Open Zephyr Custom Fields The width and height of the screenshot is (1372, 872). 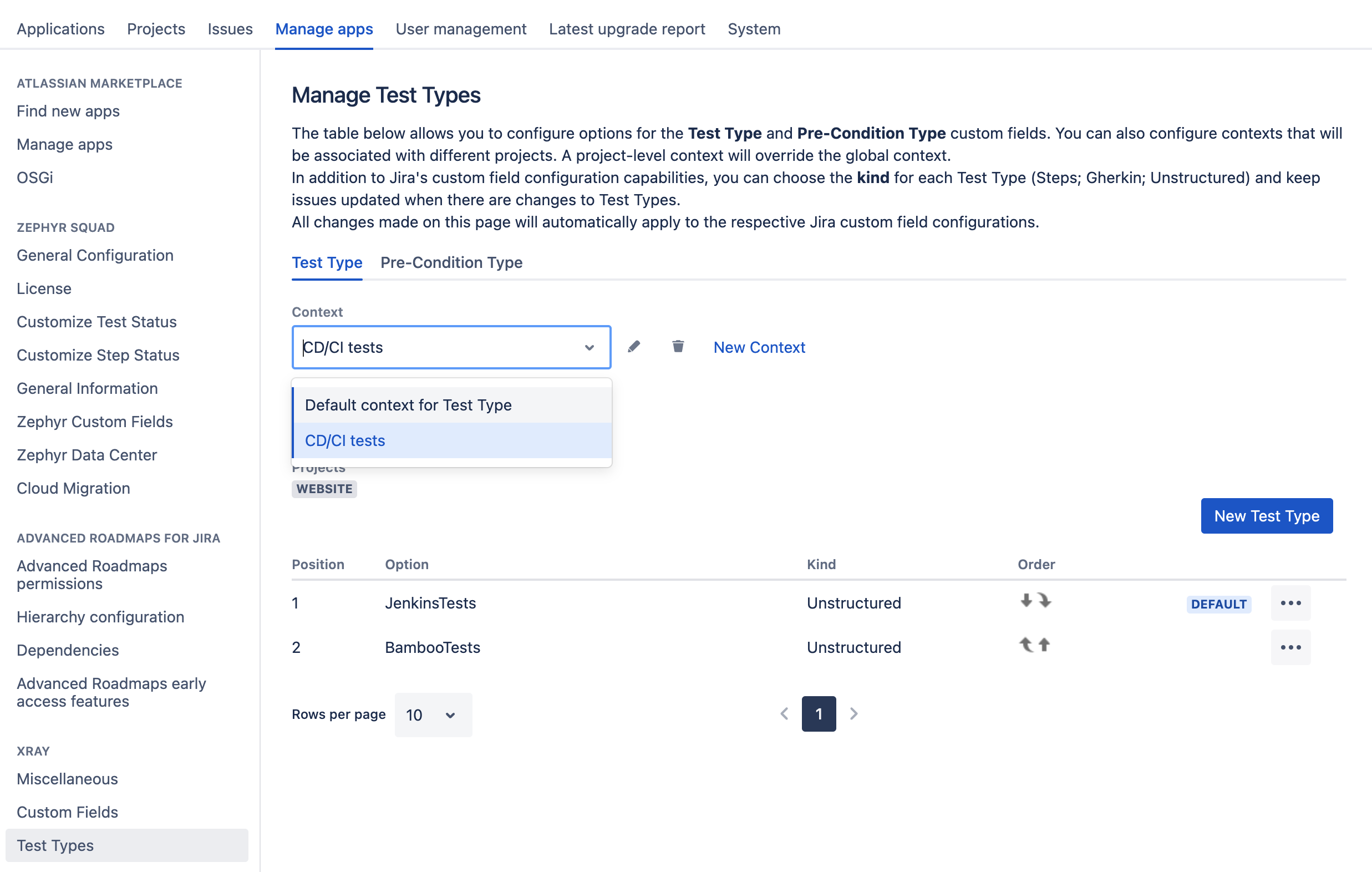click(95, 422)
